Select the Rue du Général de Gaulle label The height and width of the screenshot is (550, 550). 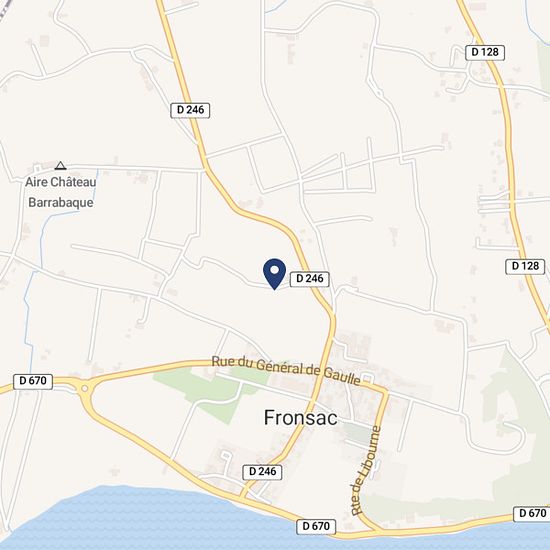click(x=286, y=370)
